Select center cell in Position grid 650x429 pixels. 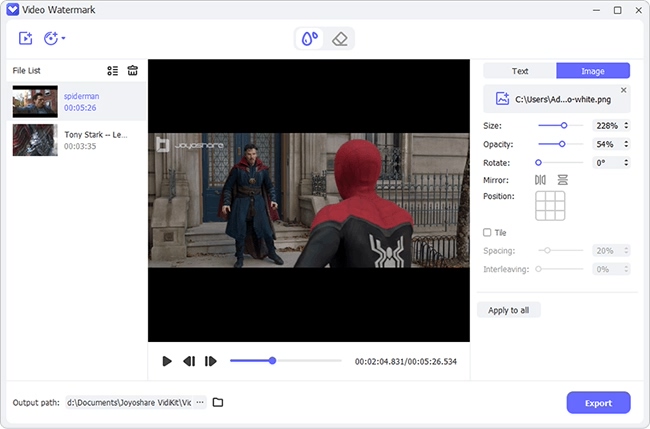550,206
